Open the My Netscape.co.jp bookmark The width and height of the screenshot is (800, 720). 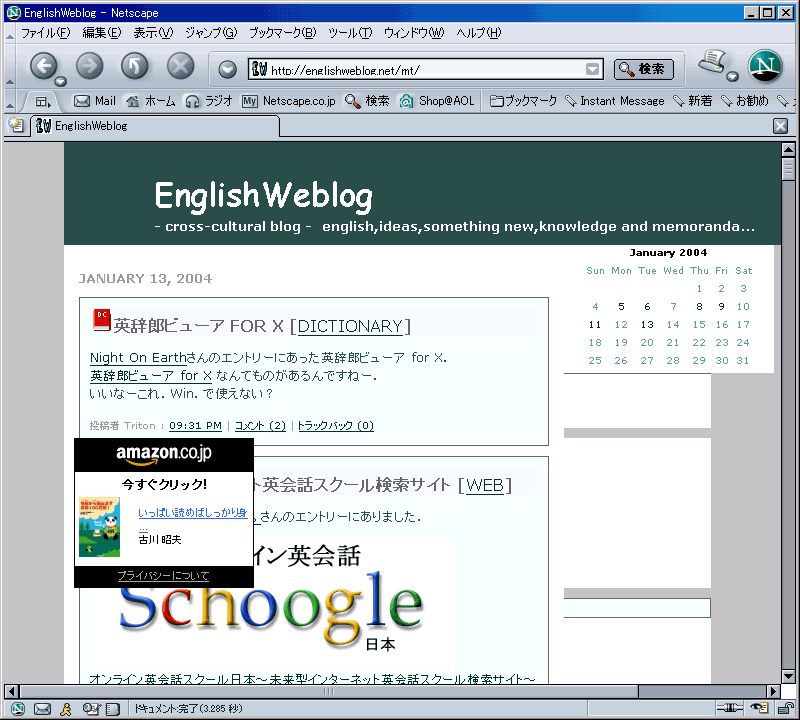tap(289, 101)
